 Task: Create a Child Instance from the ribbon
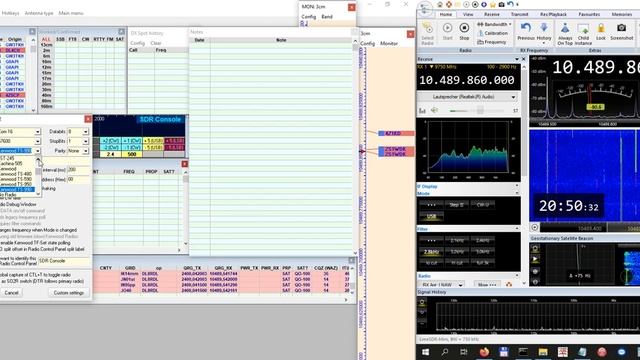[583, 33]
